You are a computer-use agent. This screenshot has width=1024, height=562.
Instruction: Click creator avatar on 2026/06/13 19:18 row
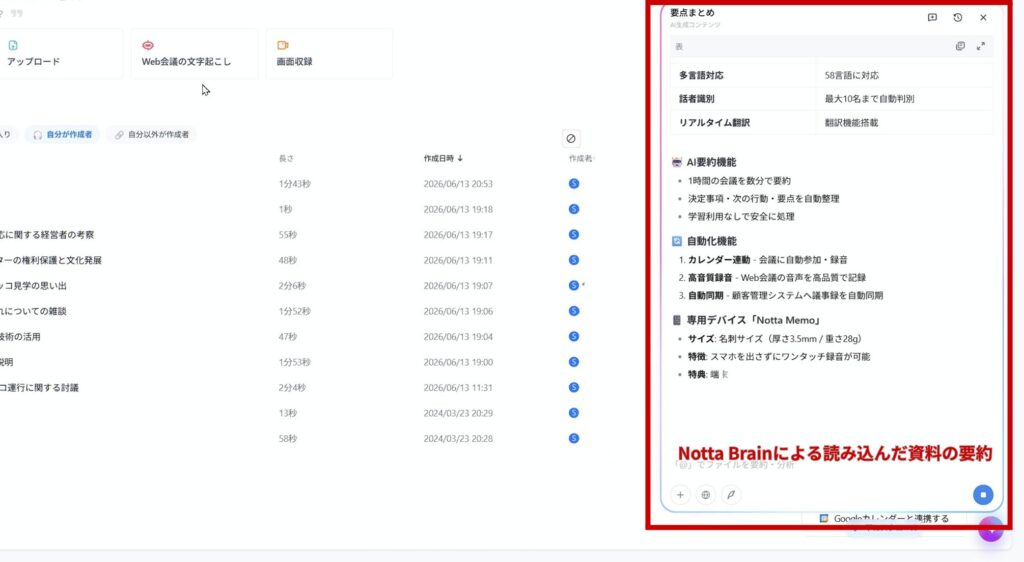point(573,210)
